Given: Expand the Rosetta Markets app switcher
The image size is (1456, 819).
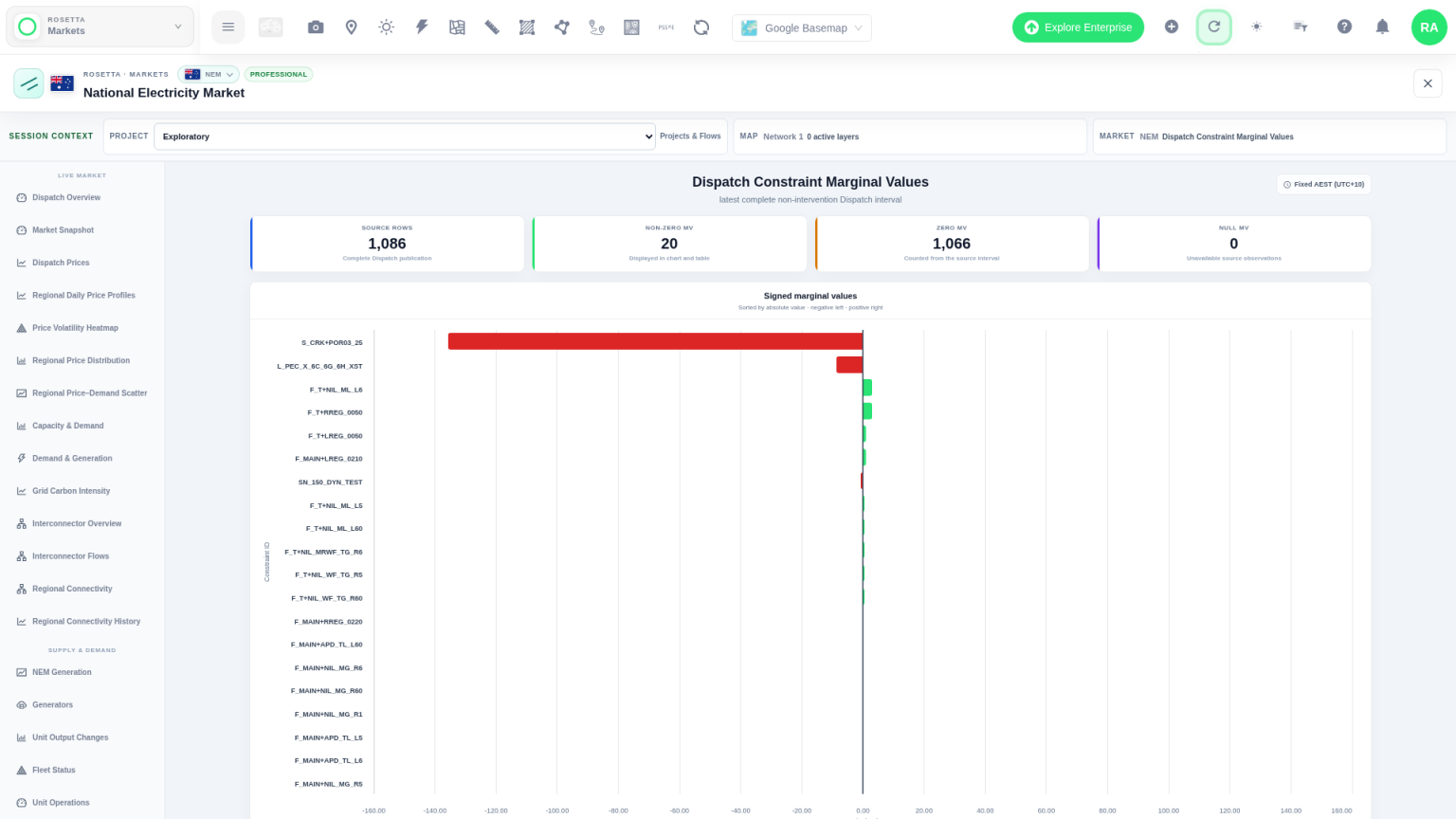Looking at the screenshot, I should [100, 27].
